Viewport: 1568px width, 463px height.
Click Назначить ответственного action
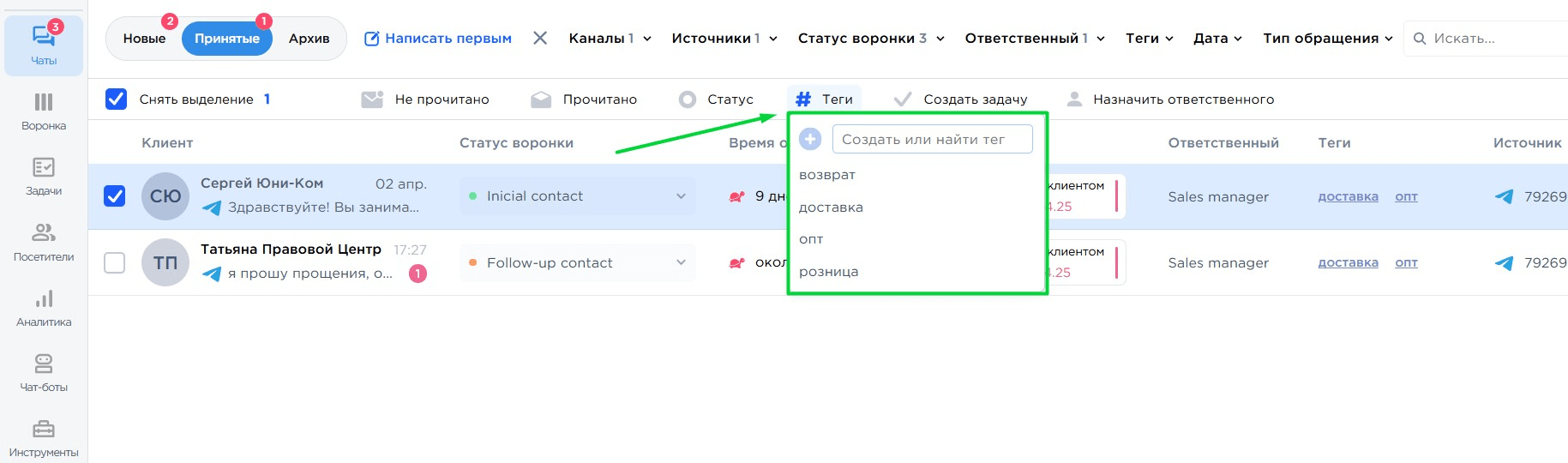[x=1169, y=99]
